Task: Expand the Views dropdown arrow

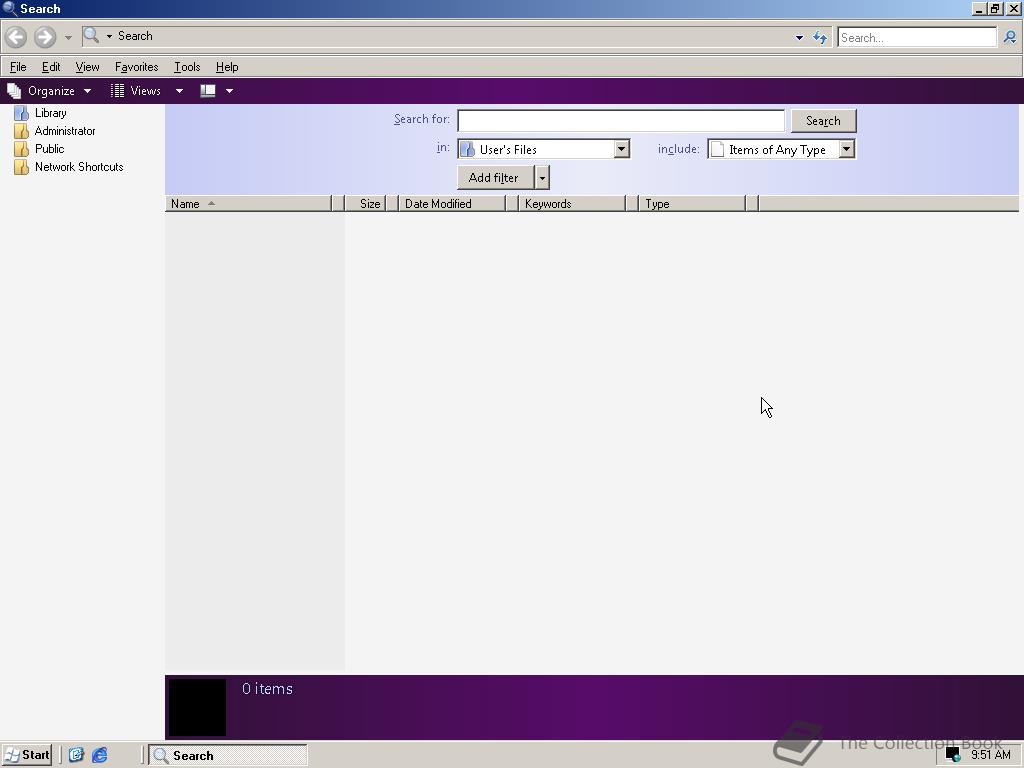Action: tap(179, 91)
